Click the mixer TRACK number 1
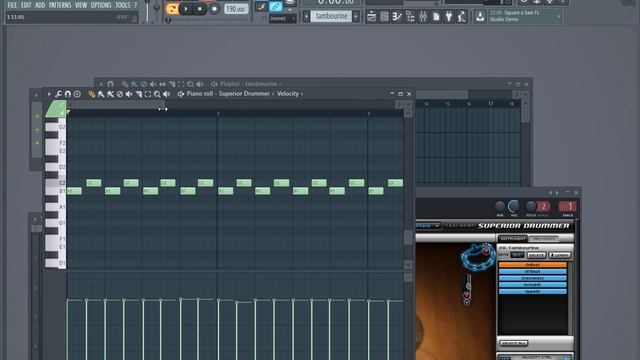Viewport: 640px width, 360px height. (567, 207)
